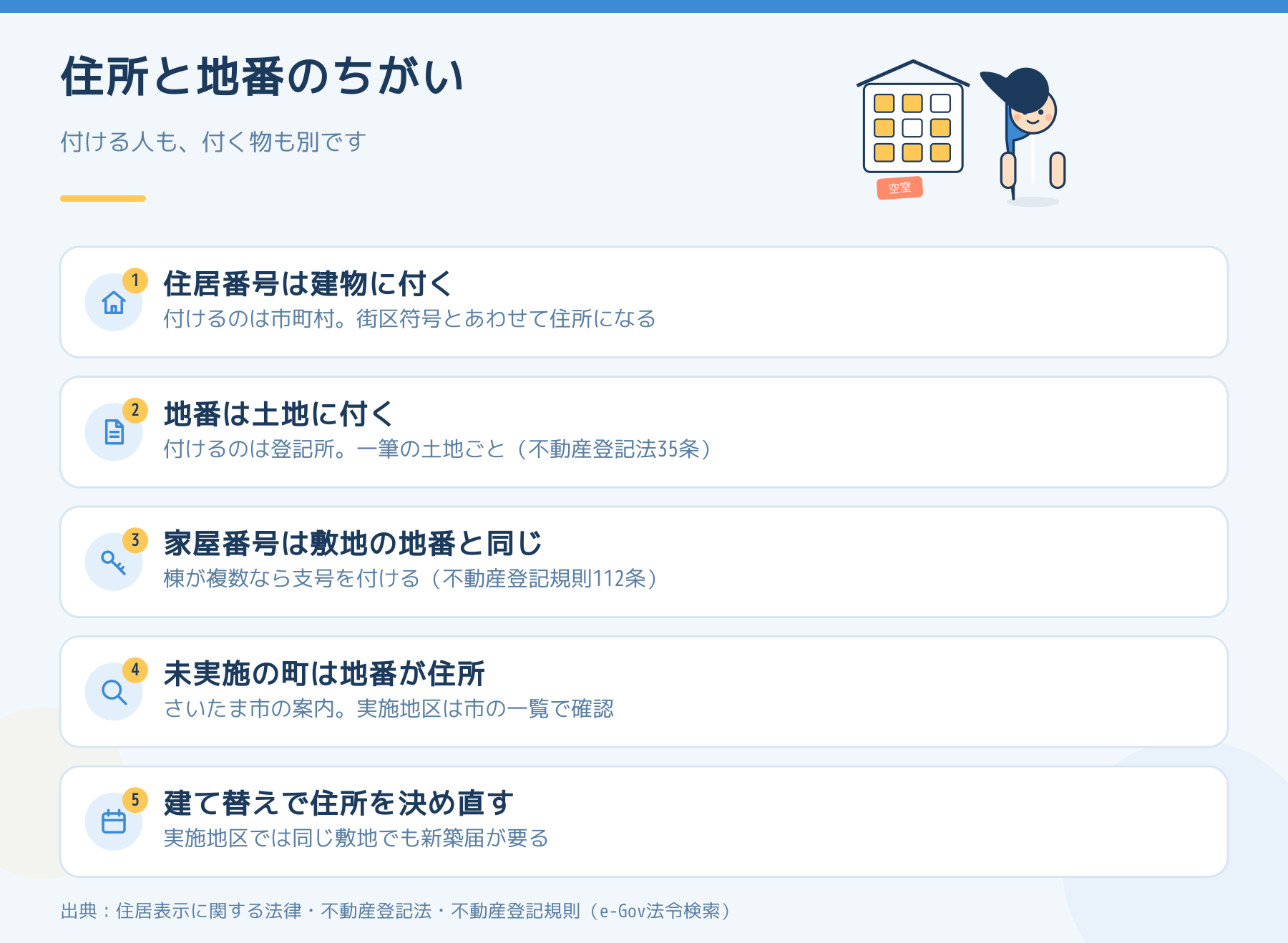Viewport: 1288px width, 943px height.
Task: Click the heading 建て替えで住所を決め直す
Action: tap(338, 803)
